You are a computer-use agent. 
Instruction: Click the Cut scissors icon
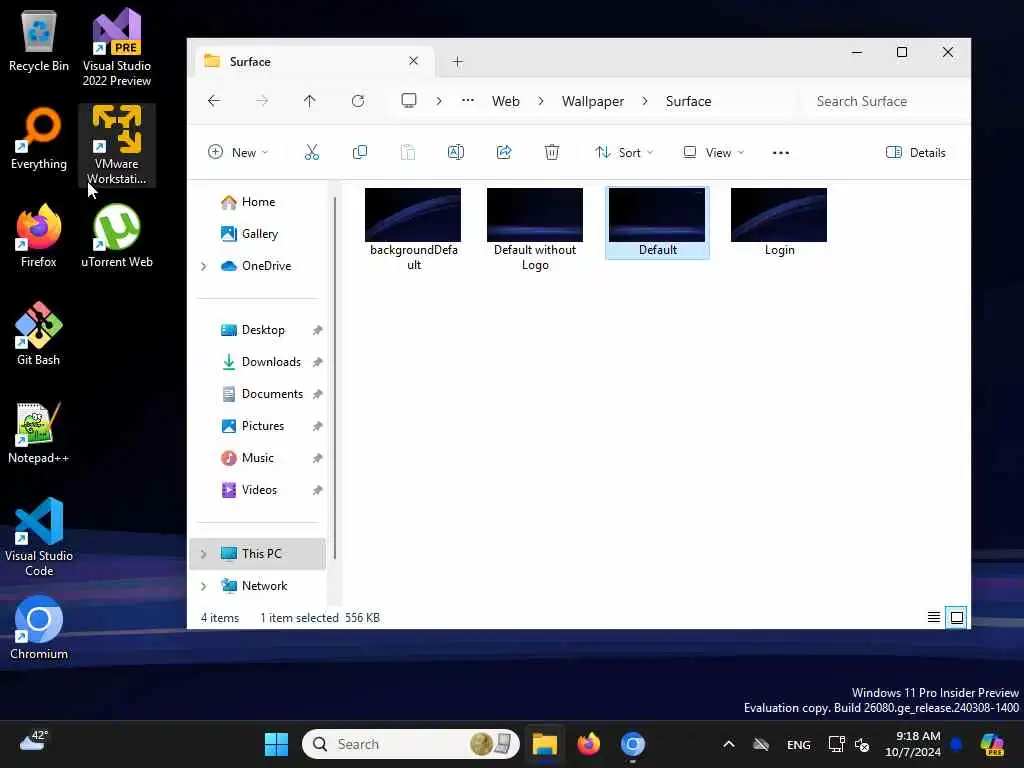point(312,152)
